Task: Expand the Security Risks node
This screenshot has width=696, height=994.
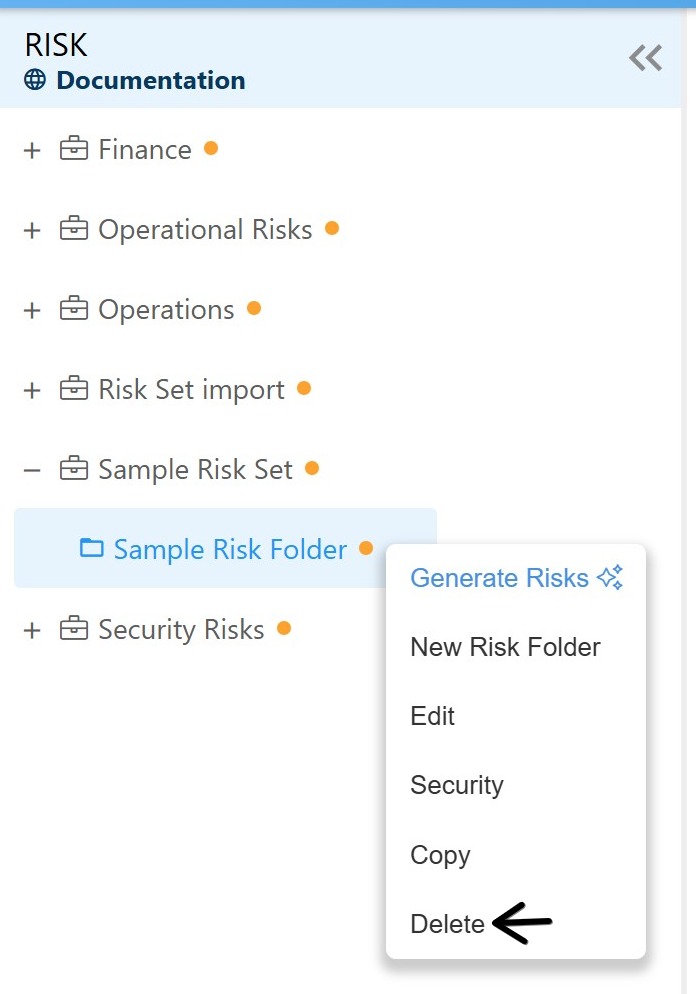Action: tap(32, 630)
